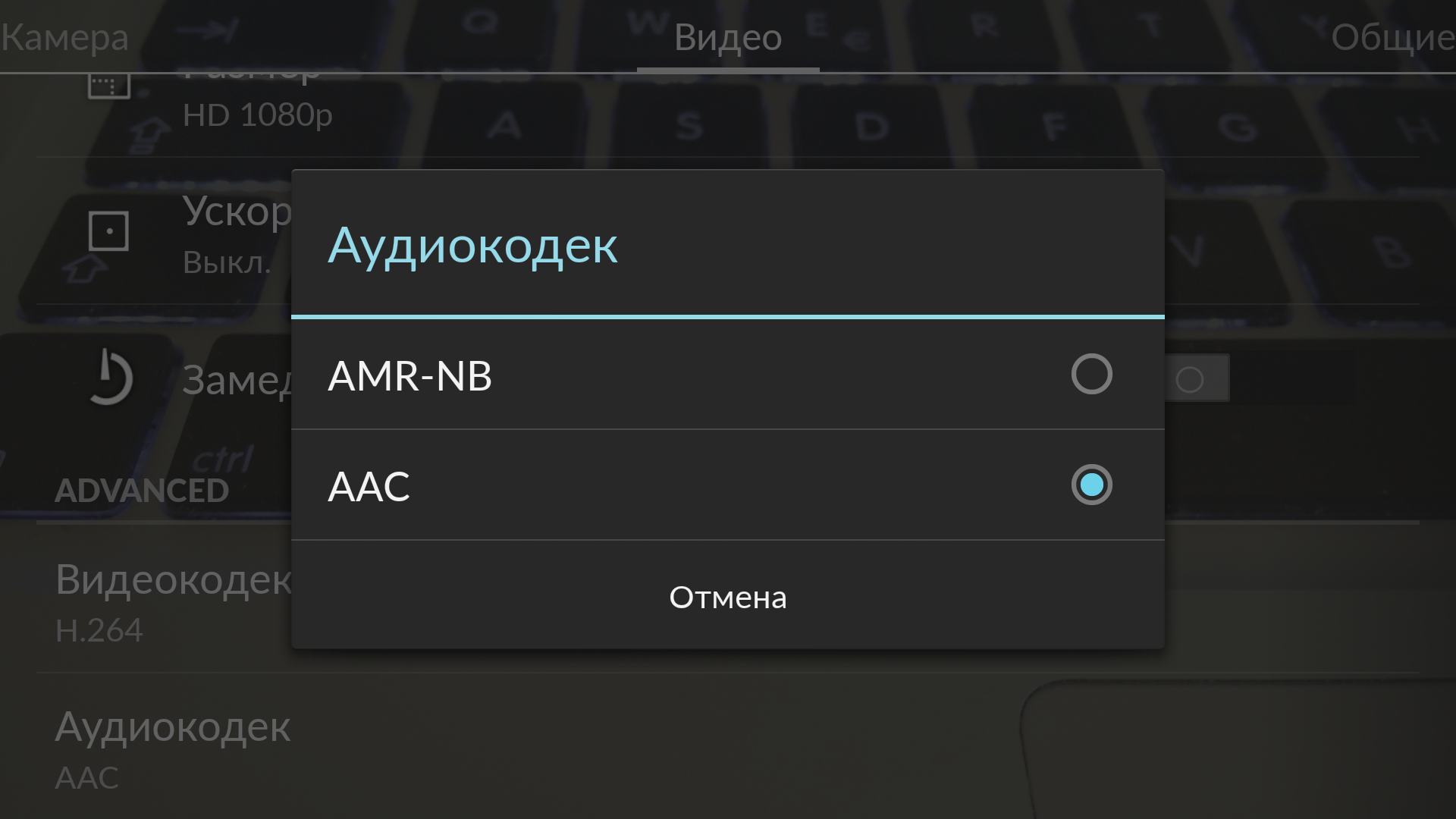1456x819 pixels.
Task: Select the AAC radio button
Action: pyautogui.click(x=1091, y=485)
